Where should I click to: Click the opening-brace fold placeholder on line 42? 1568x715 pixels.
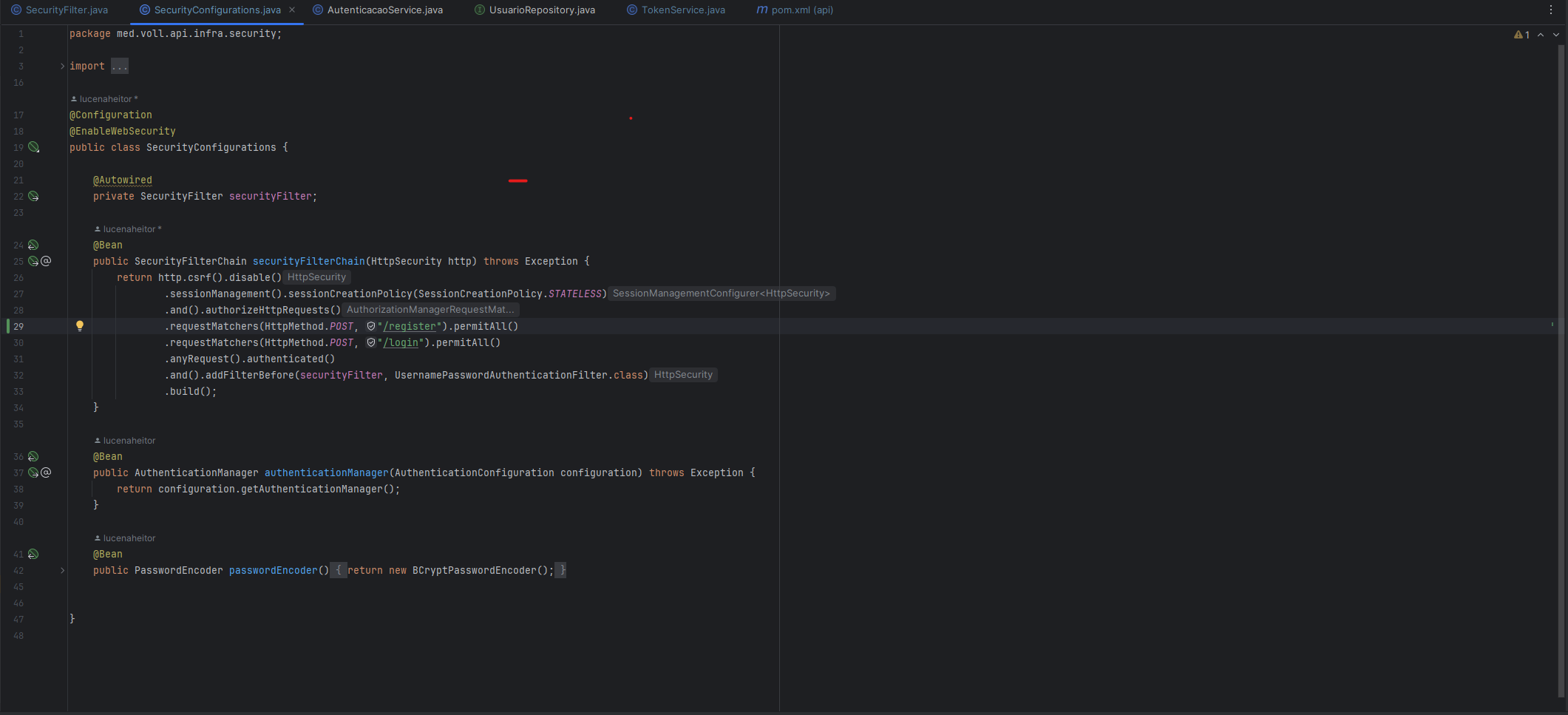click(338, 571)
